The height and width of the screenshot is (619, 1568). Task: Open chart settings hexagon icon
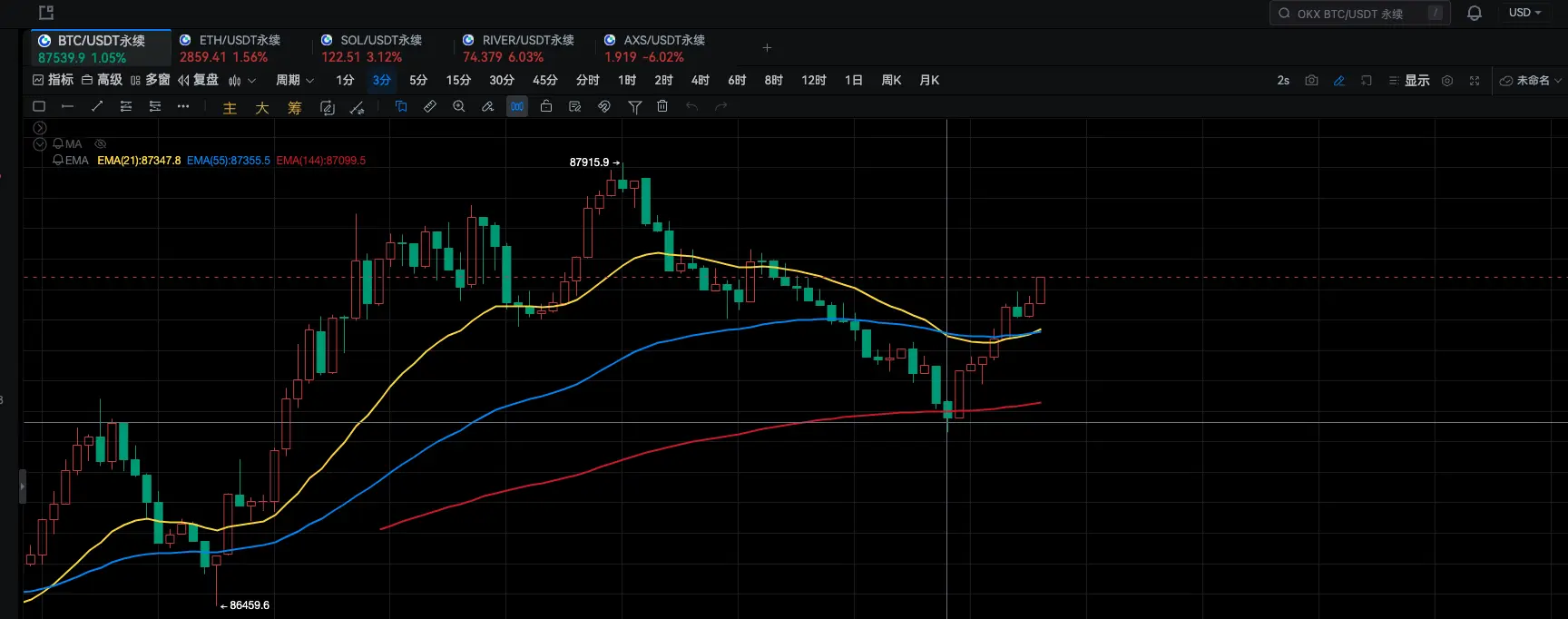[1447, 80]
